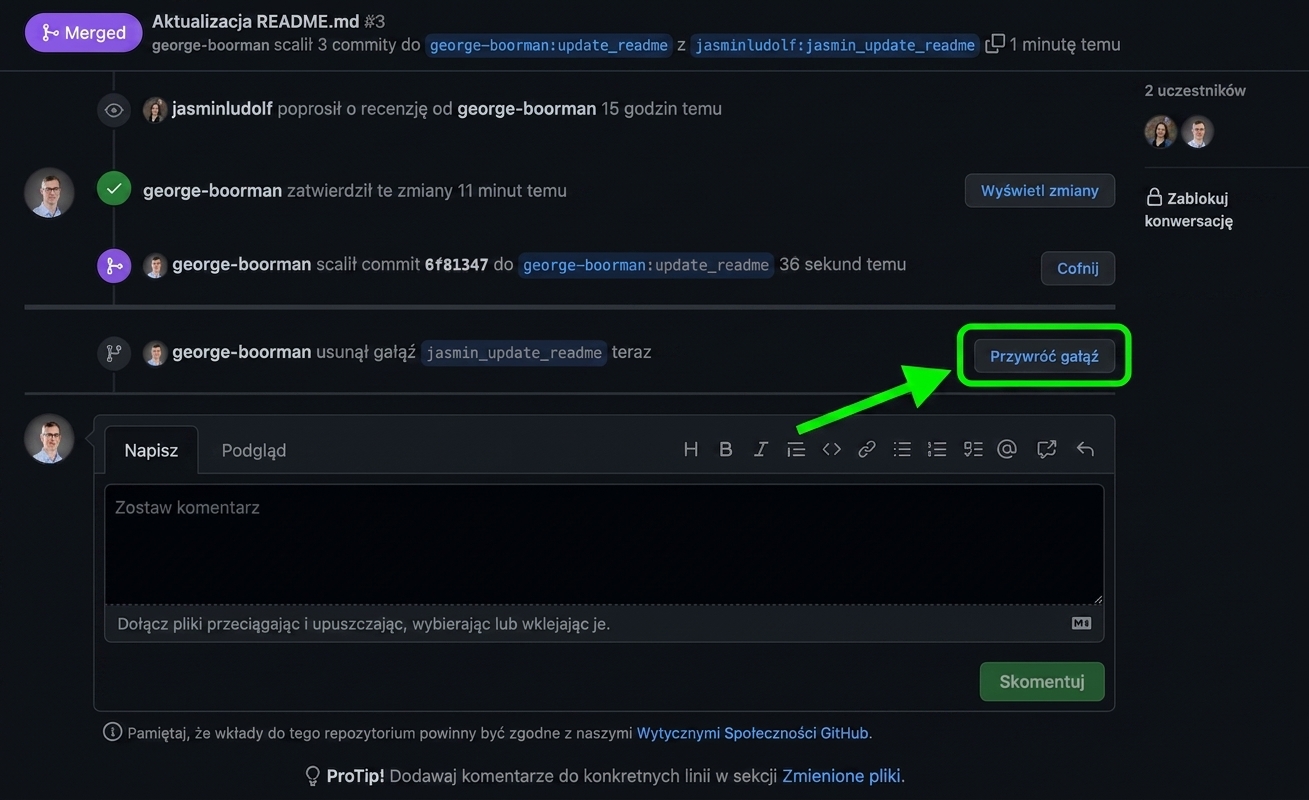Viewport: 1309px width, 800px height.
Task: Open Wytycznymi Społeczności GitHub link
Action: (753, 733)
